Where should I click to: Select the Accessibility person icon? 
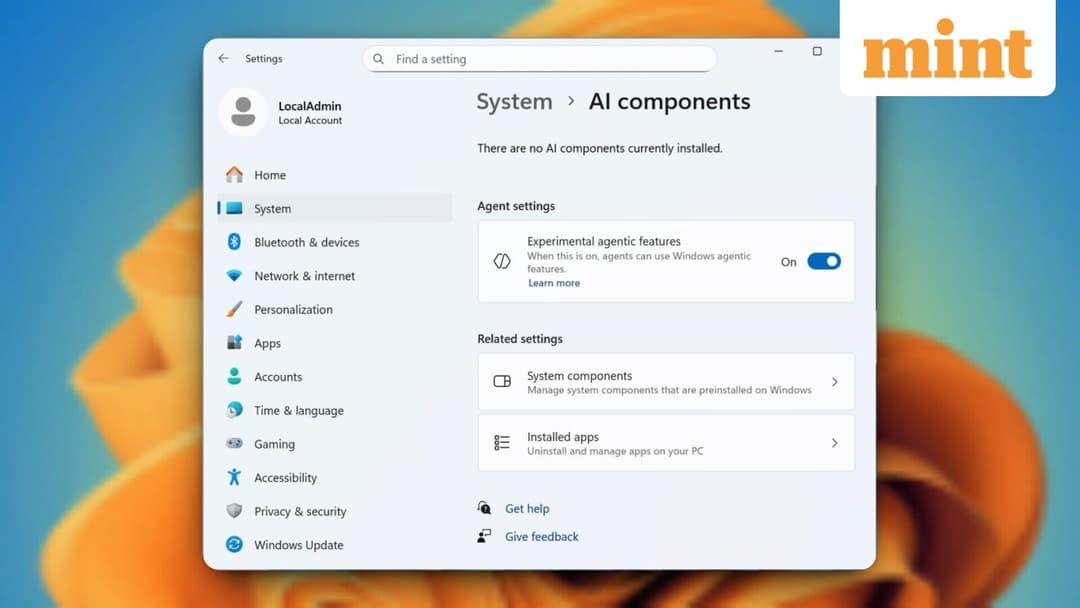pyautogui.click(x=233, y=477)
